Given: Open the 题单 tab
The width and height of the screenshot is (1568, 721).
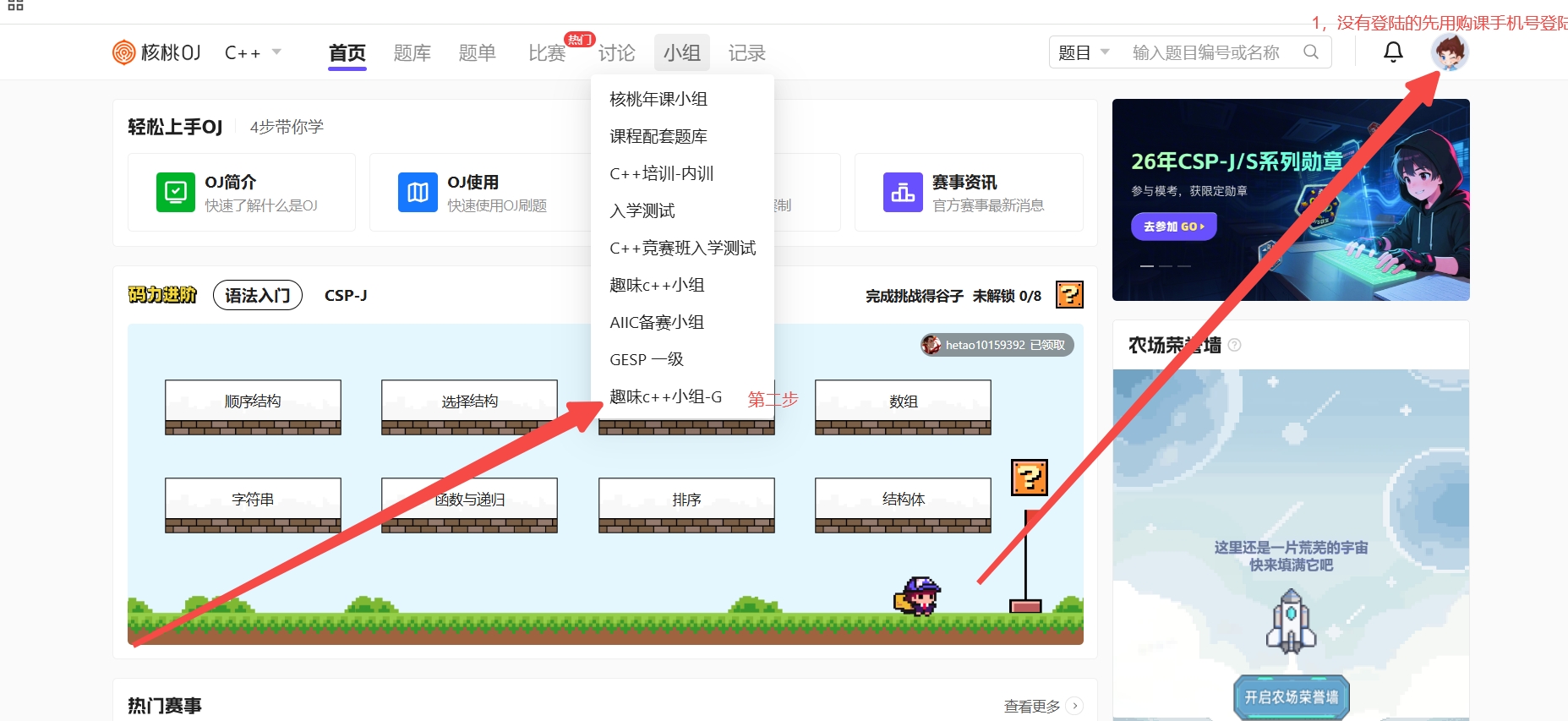Looking at the screenshot, I should pos(477,53).
